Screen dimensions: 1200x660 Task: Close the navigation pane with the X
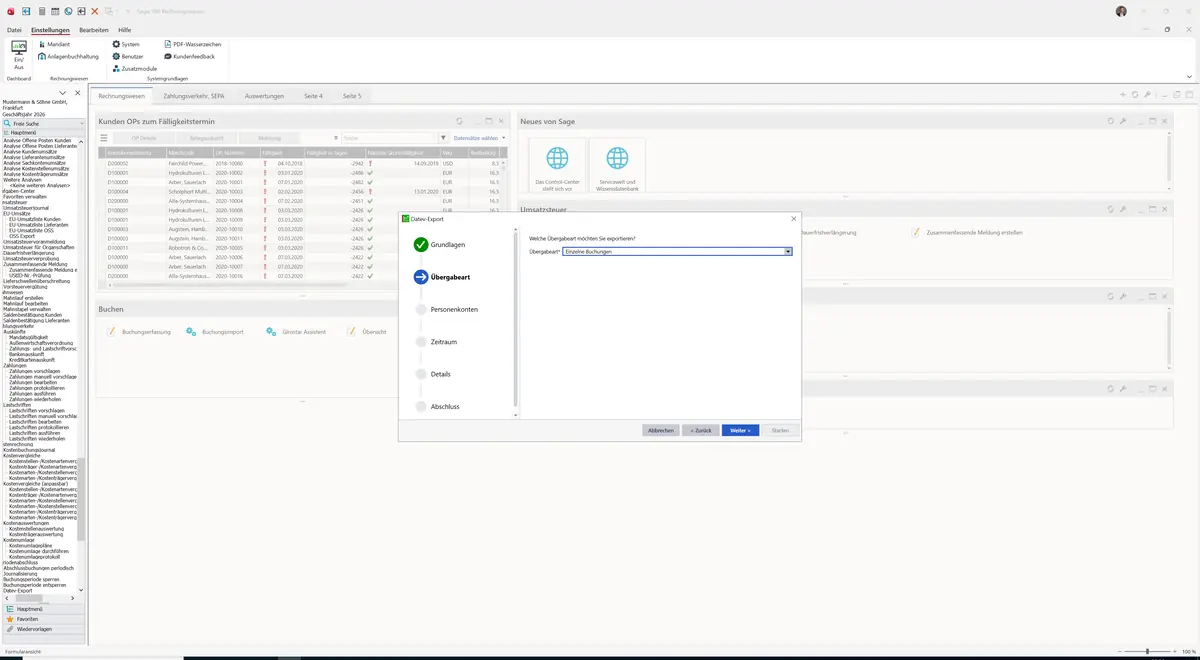tap(78, 93)
